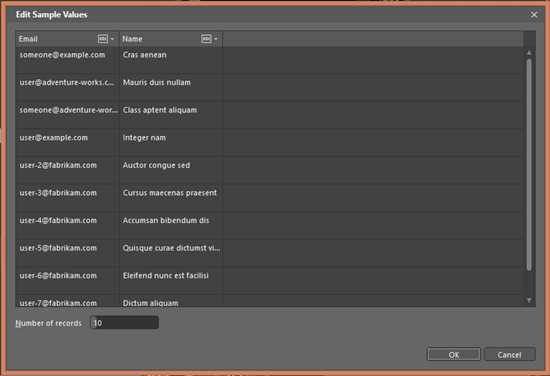Select the Integer nam cell
The width and height of the screenshot is (550, 376).
170,143
